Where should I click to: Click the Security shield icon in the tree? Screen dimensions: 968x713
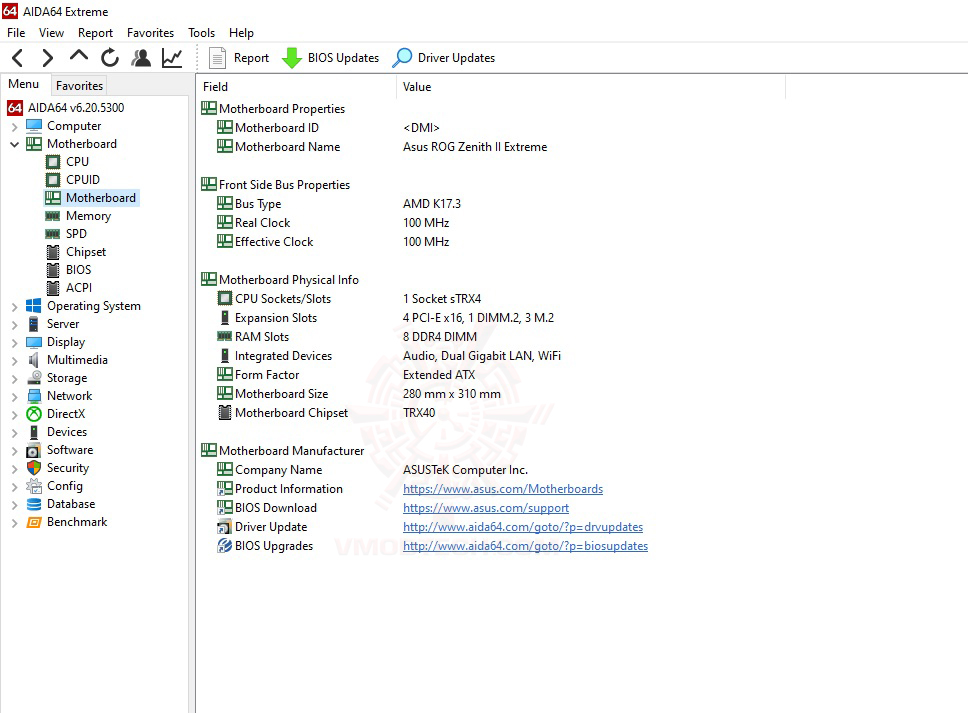click(x=34, y=468)
